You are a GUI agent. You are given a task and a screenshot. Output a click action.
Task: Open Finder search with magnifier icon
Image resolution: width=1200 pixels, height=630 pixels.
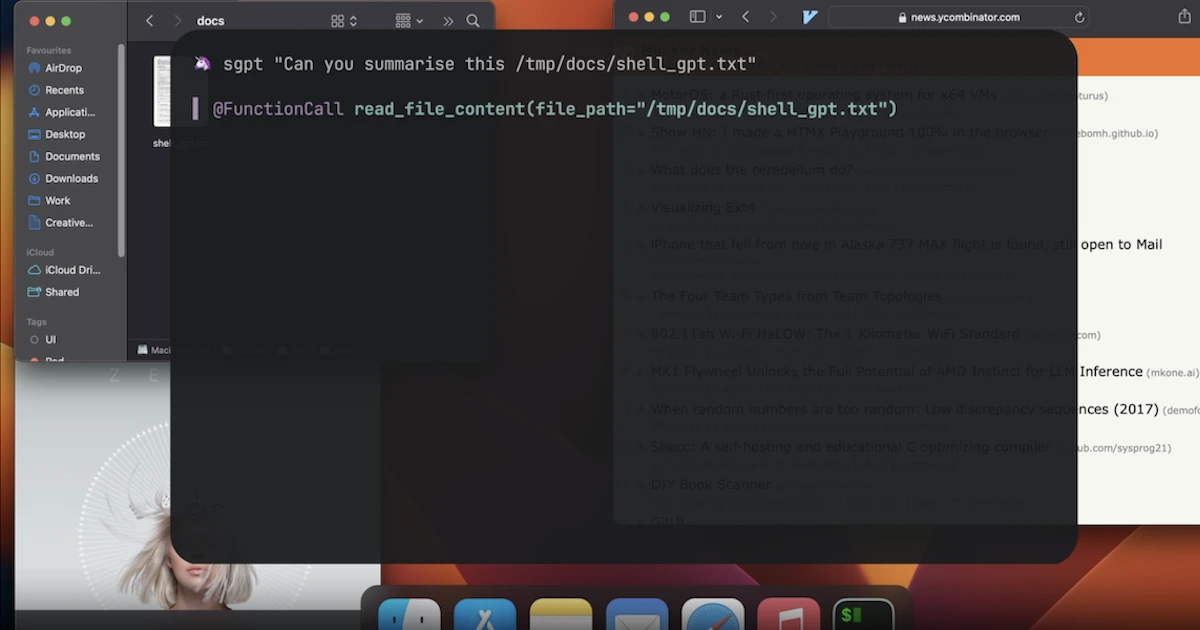click(473, 21)
